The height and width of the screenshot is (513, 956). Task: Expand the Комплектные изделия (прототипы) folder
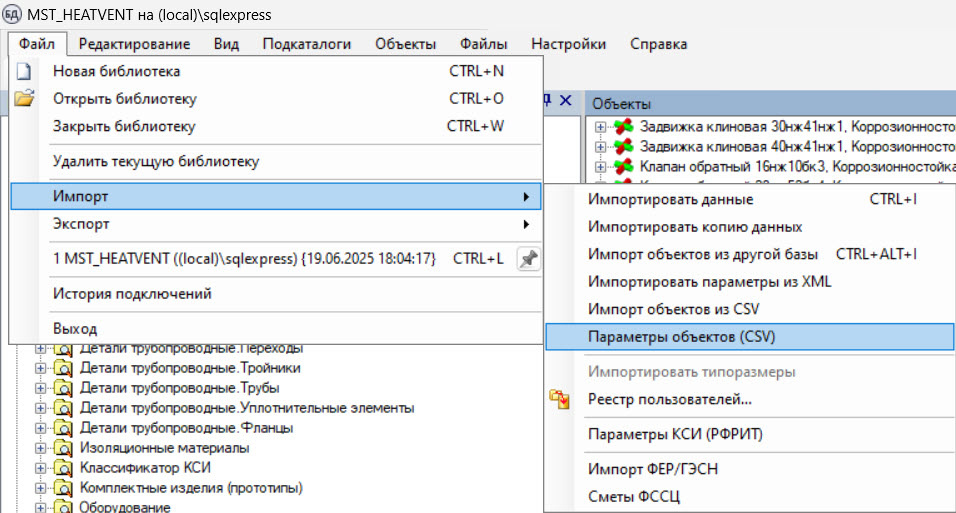click(x=40, y=488)
